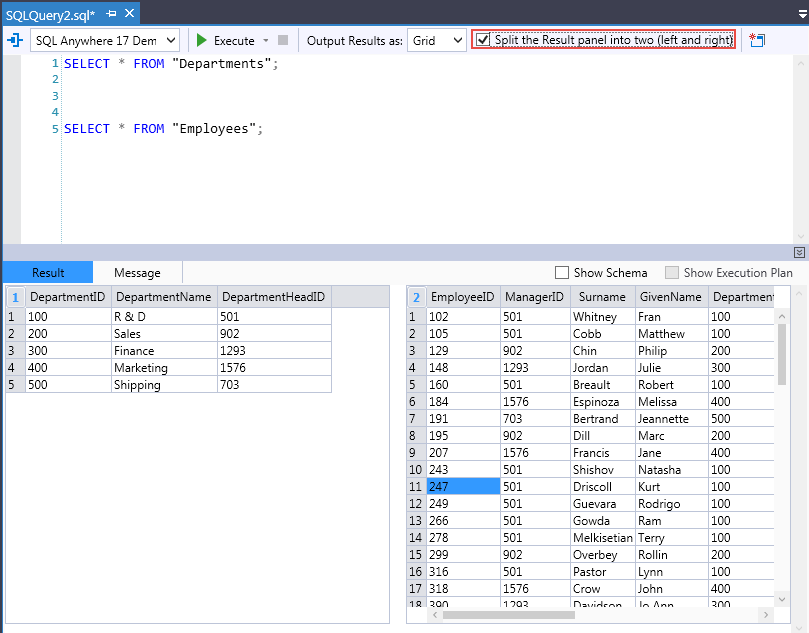
Task: Enable the Show Schema checkbox
Action: tap(562, 273)
